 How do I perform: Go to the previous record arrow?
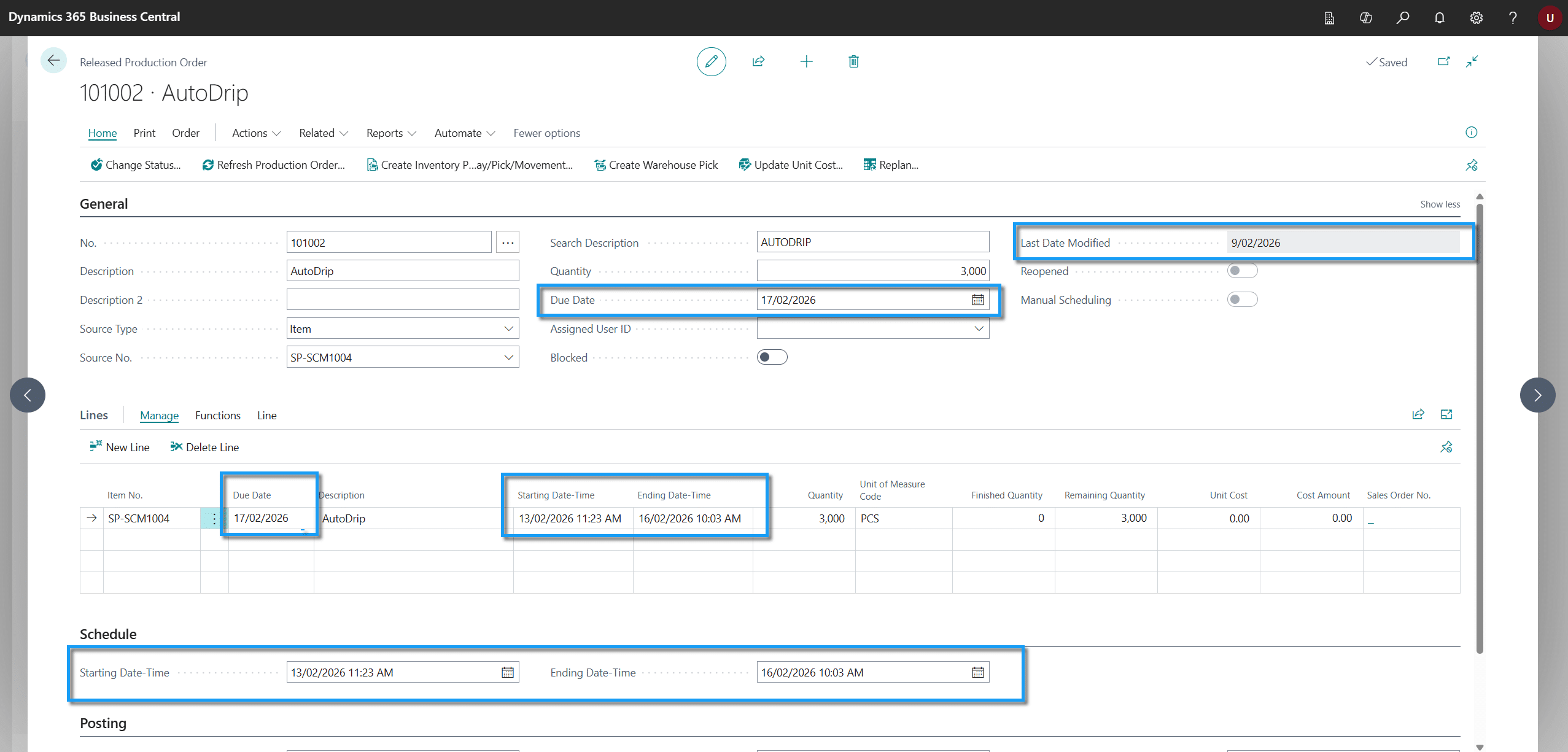coord(28,395)
